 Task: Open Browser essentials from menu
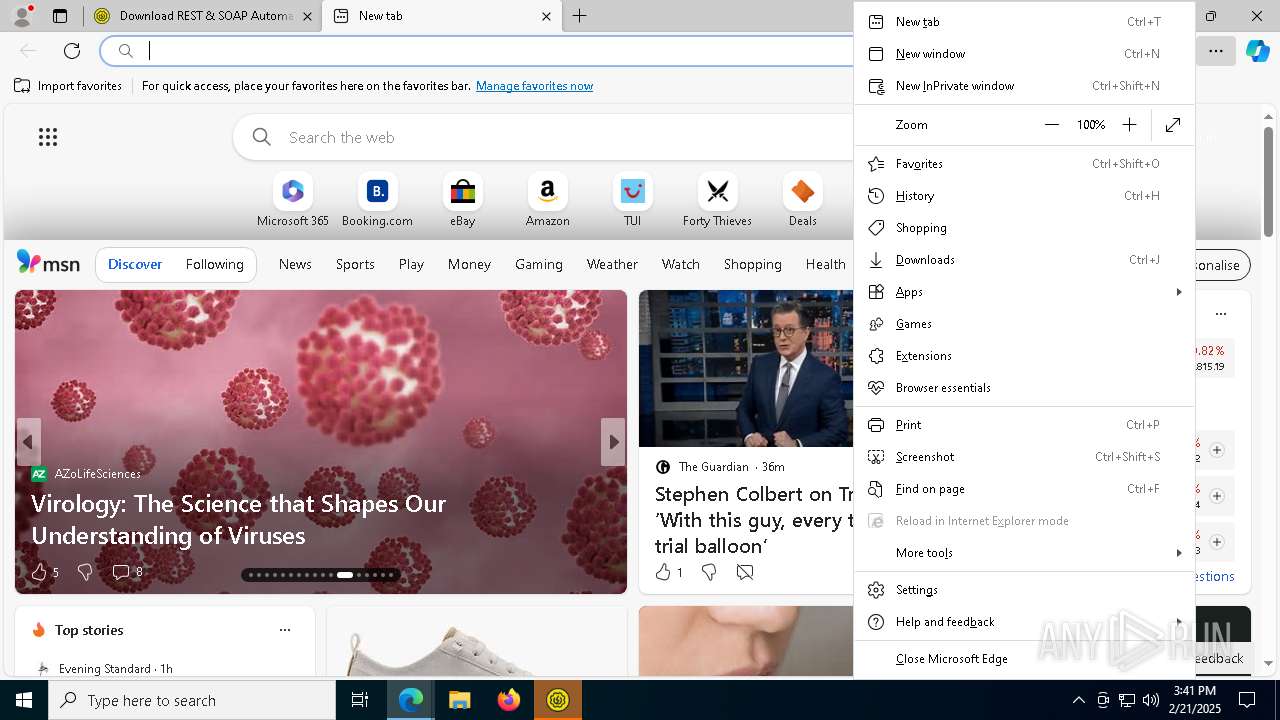pyautogui.click(x=1024, y=388)
